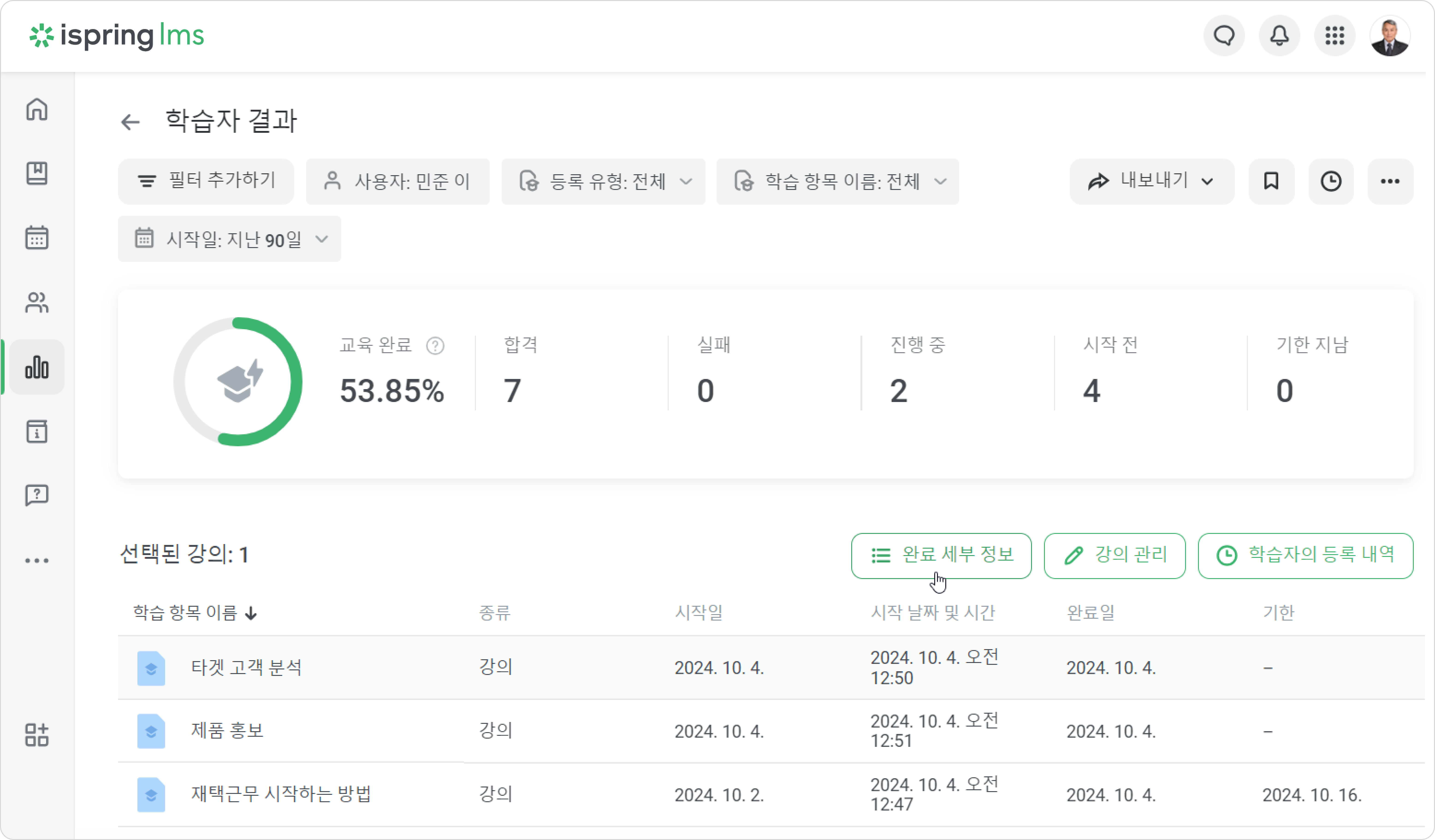Click the 시작 날짜 및 시간 column header

933,613
